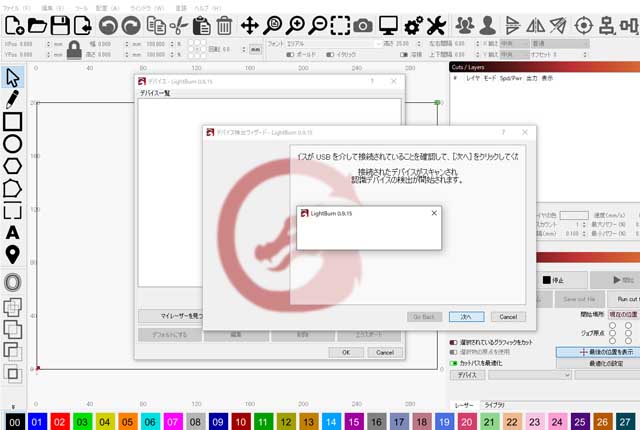Click the XPos input field
Image resolution: width=640 pixels, height=430 pixels.
(36, 44)
